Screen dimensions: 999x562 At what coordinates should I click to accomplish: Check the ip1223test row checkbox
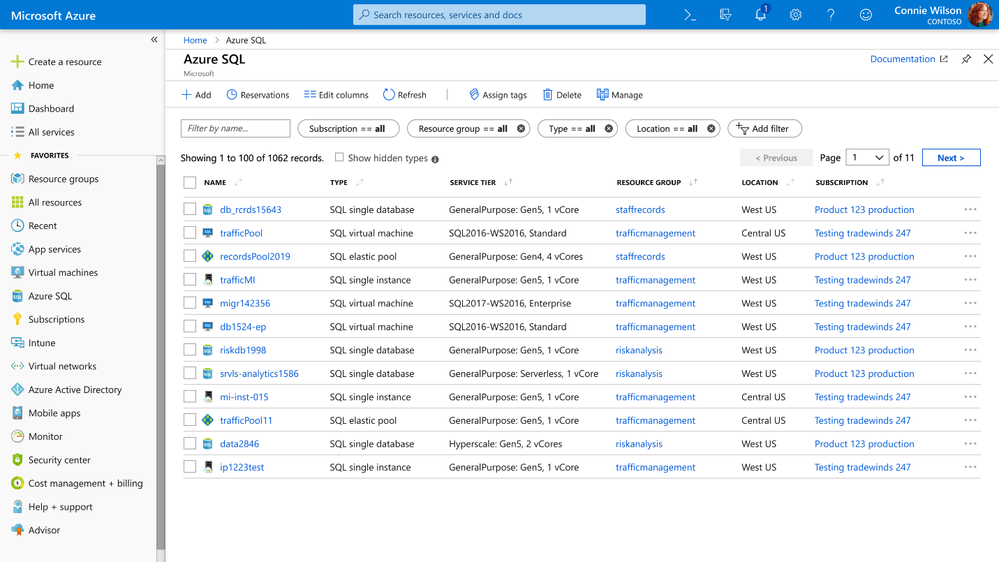coord(190,467)
